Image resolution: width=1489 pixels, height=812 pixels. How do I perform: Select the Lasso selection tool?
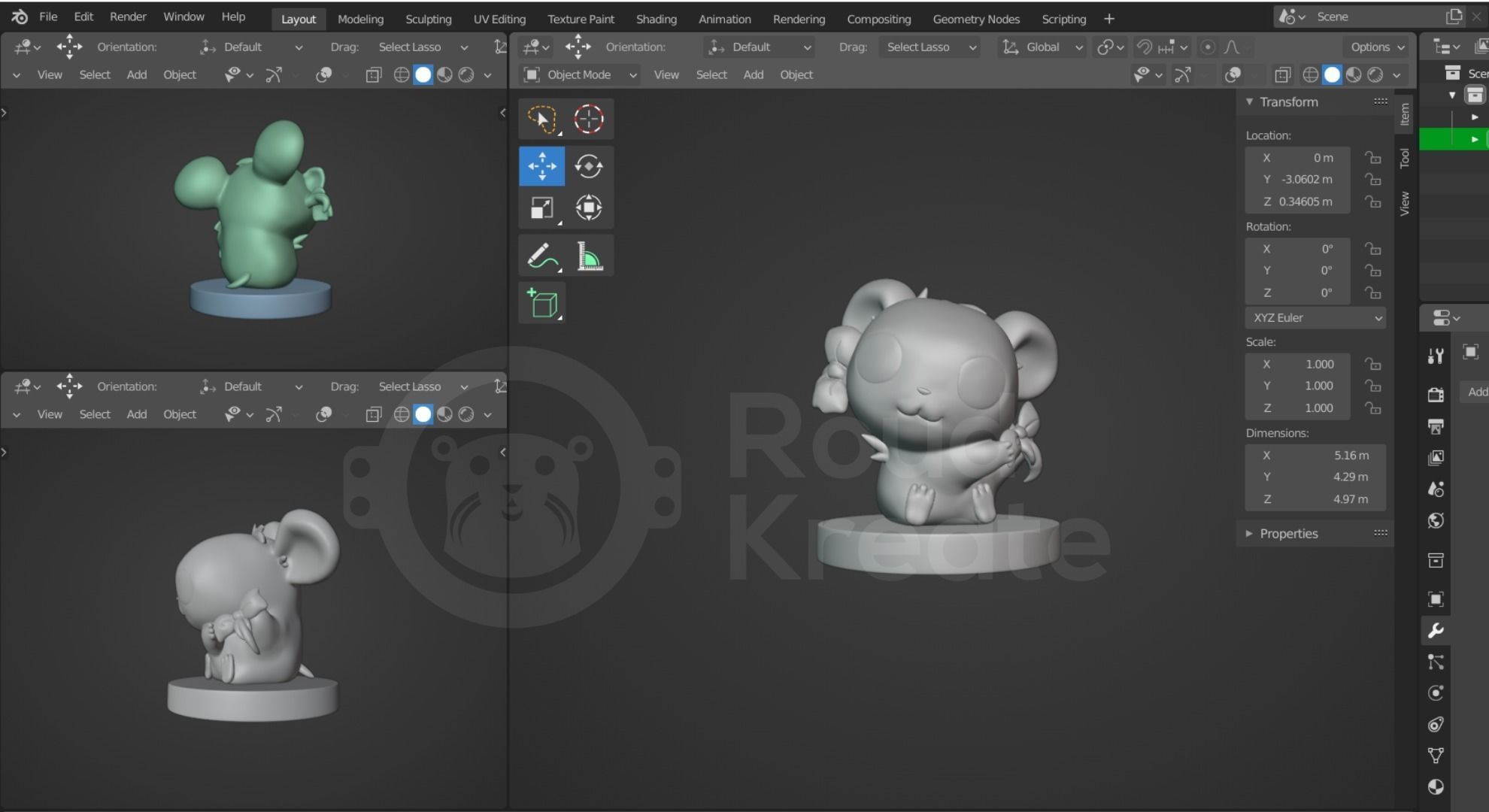tap(541, 119)
